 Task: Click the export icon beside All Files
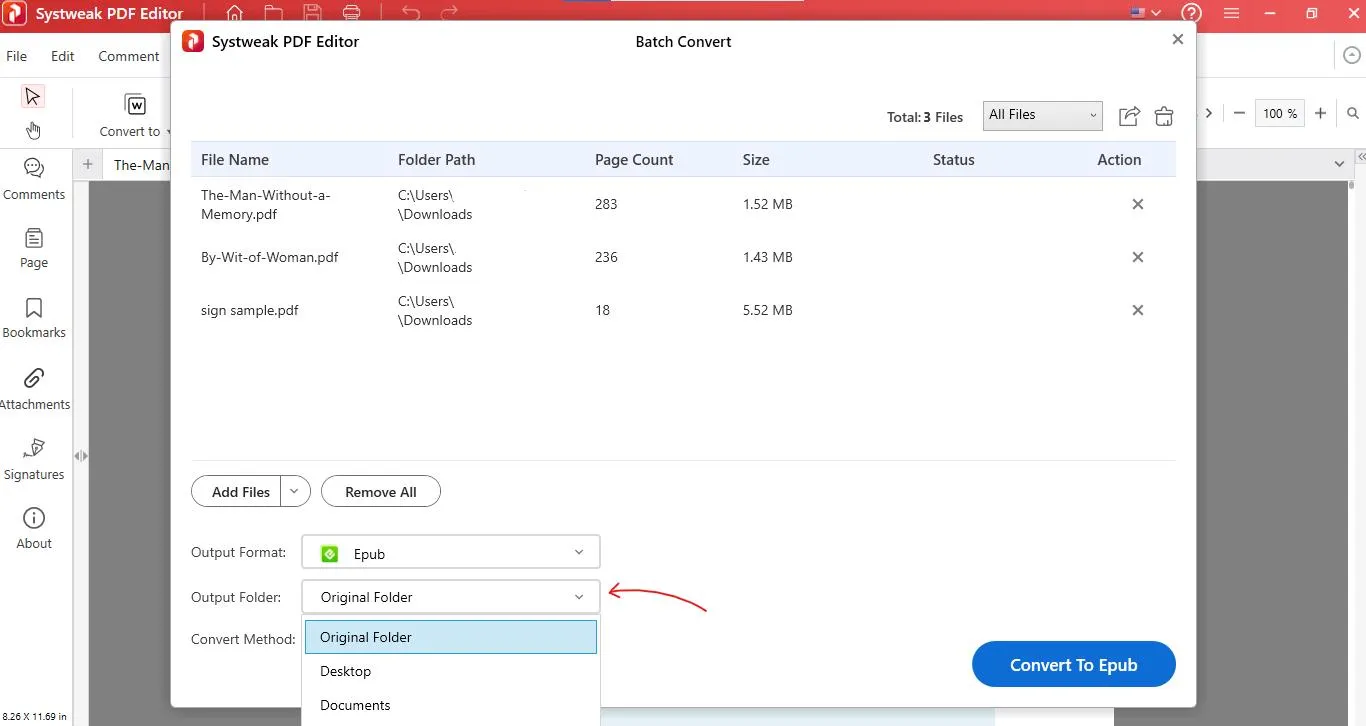click(1129, 116)
